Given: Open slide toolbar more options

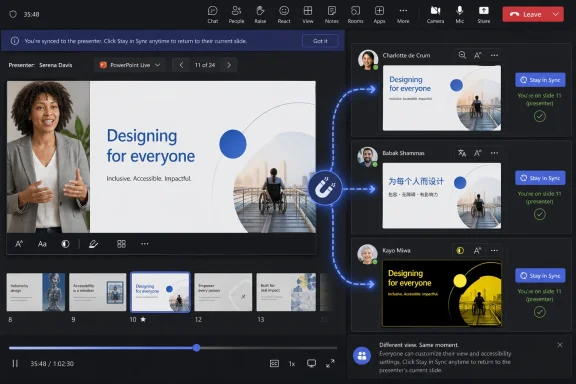Looking at the screenshot, I should (145, 244).
